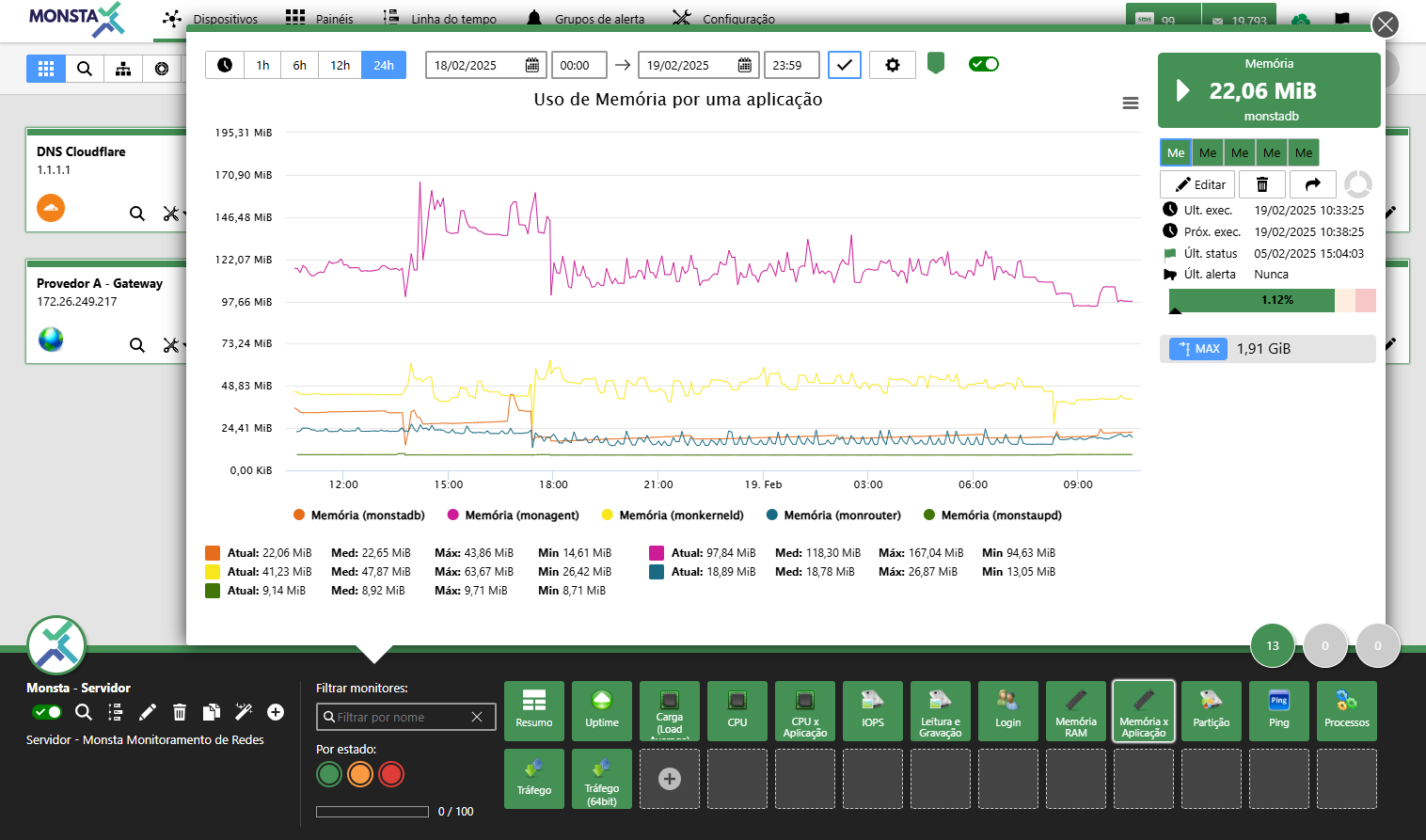This screenshot has width=1426, height=840.
Task: Toggle Memória (monstaupd) series in legend
Action: pyautogui.click(x=992, y=515)
